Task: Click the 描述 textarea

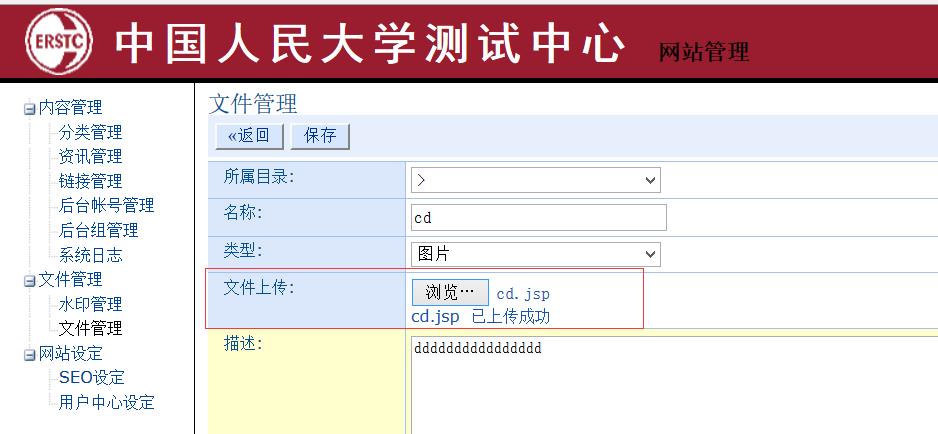Action: pyautogui.click(x=674, y=385)
